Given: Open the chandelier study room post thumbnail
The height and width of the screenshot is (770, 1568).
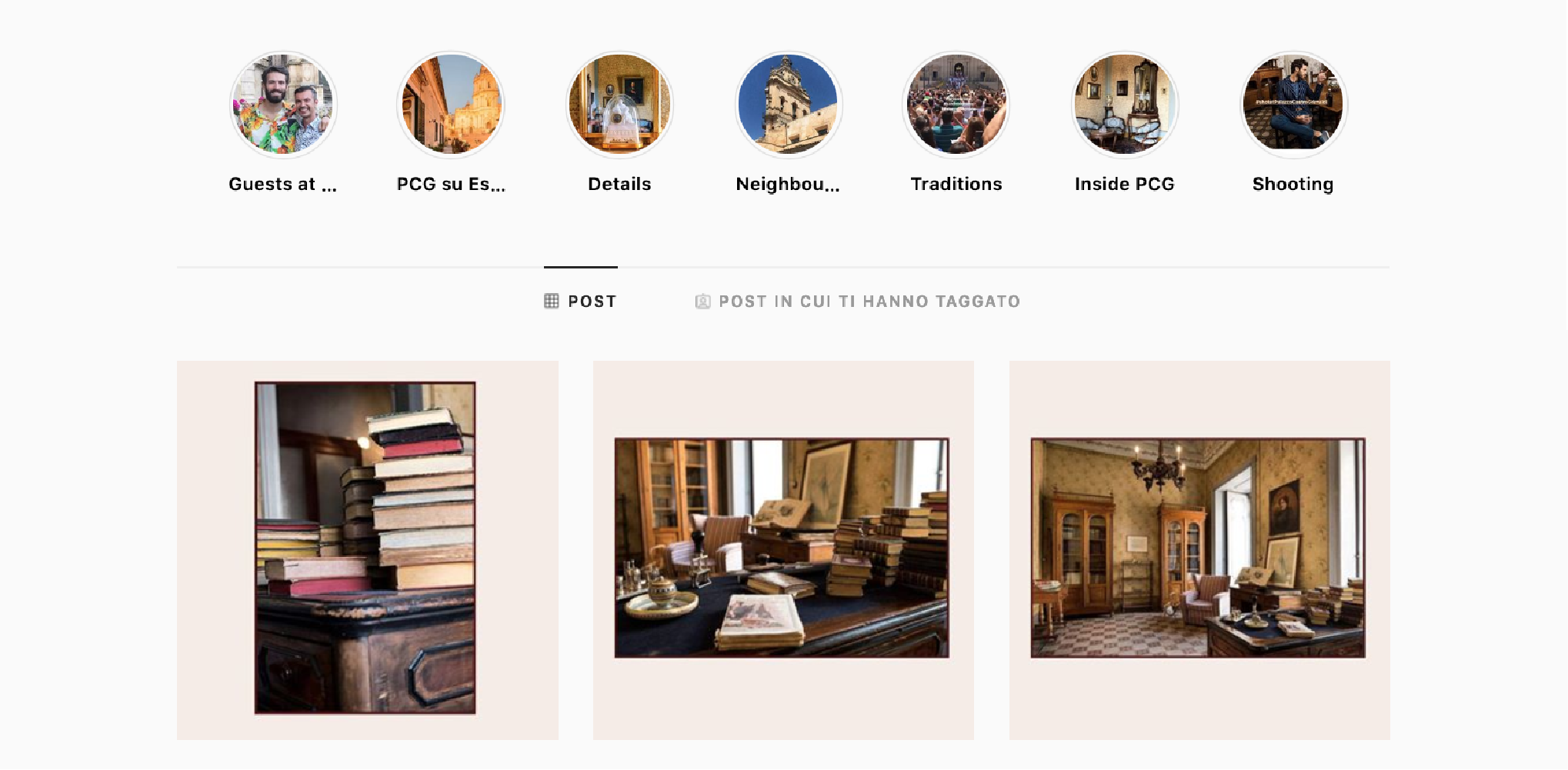Looking at the screenshot, I should pyautogui.click(x=1199, y=550).
